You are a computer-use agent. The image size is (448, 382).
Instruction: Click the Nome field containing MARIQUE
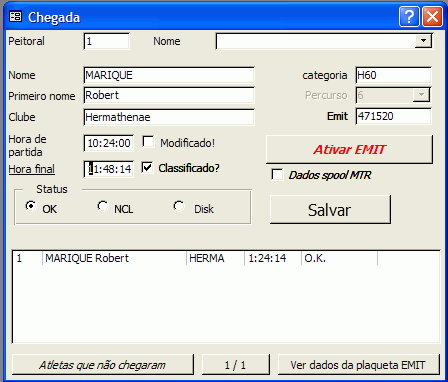[x=169, y=75]
